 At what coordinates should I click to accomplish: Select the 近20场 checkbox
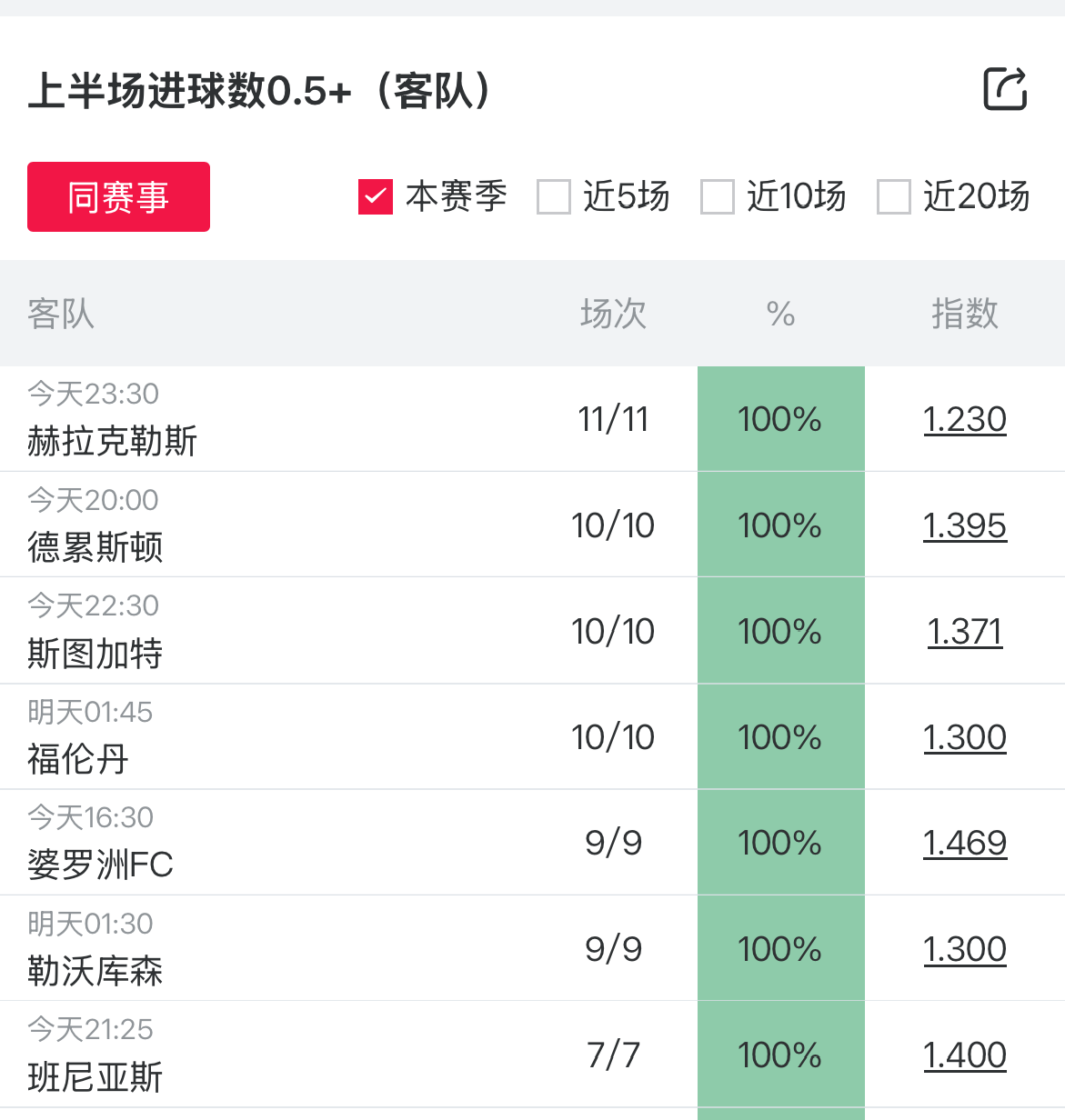point(893,196)
